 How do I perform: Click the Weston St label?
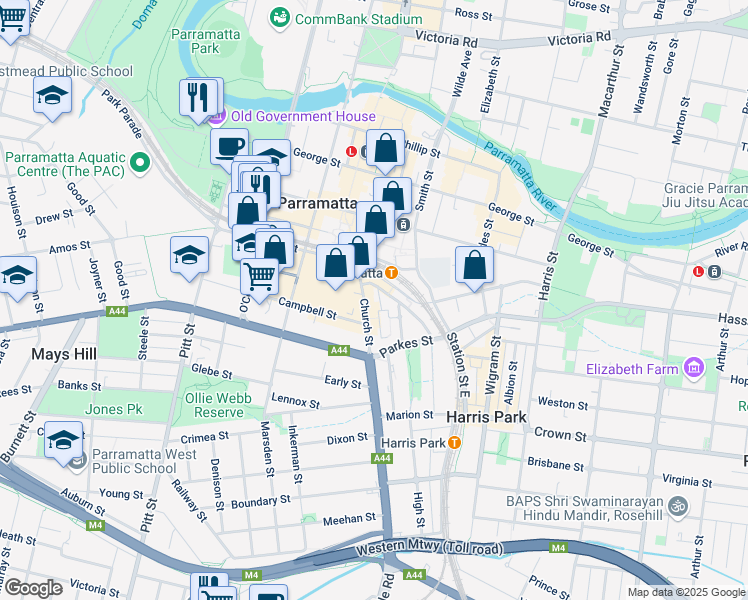click(x=563, y=403)
